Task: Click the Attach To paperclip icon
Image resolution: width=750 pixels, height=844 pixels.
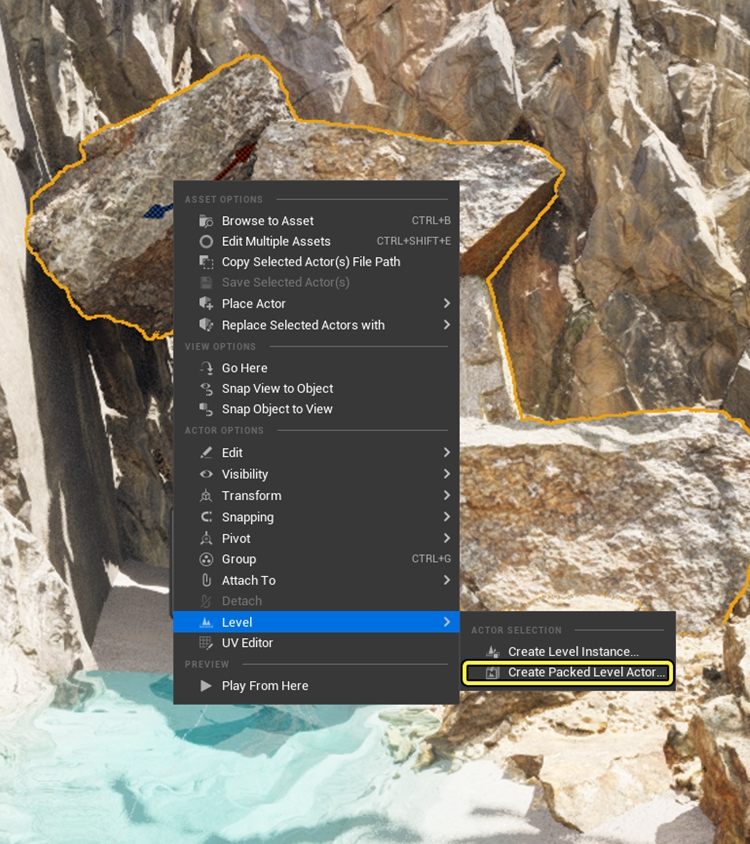Action: (206, 580)
